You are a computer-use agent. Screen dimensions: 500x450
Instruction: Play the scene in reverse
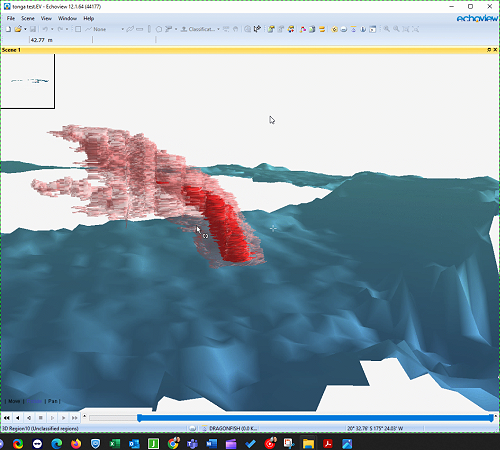point(18,418)
